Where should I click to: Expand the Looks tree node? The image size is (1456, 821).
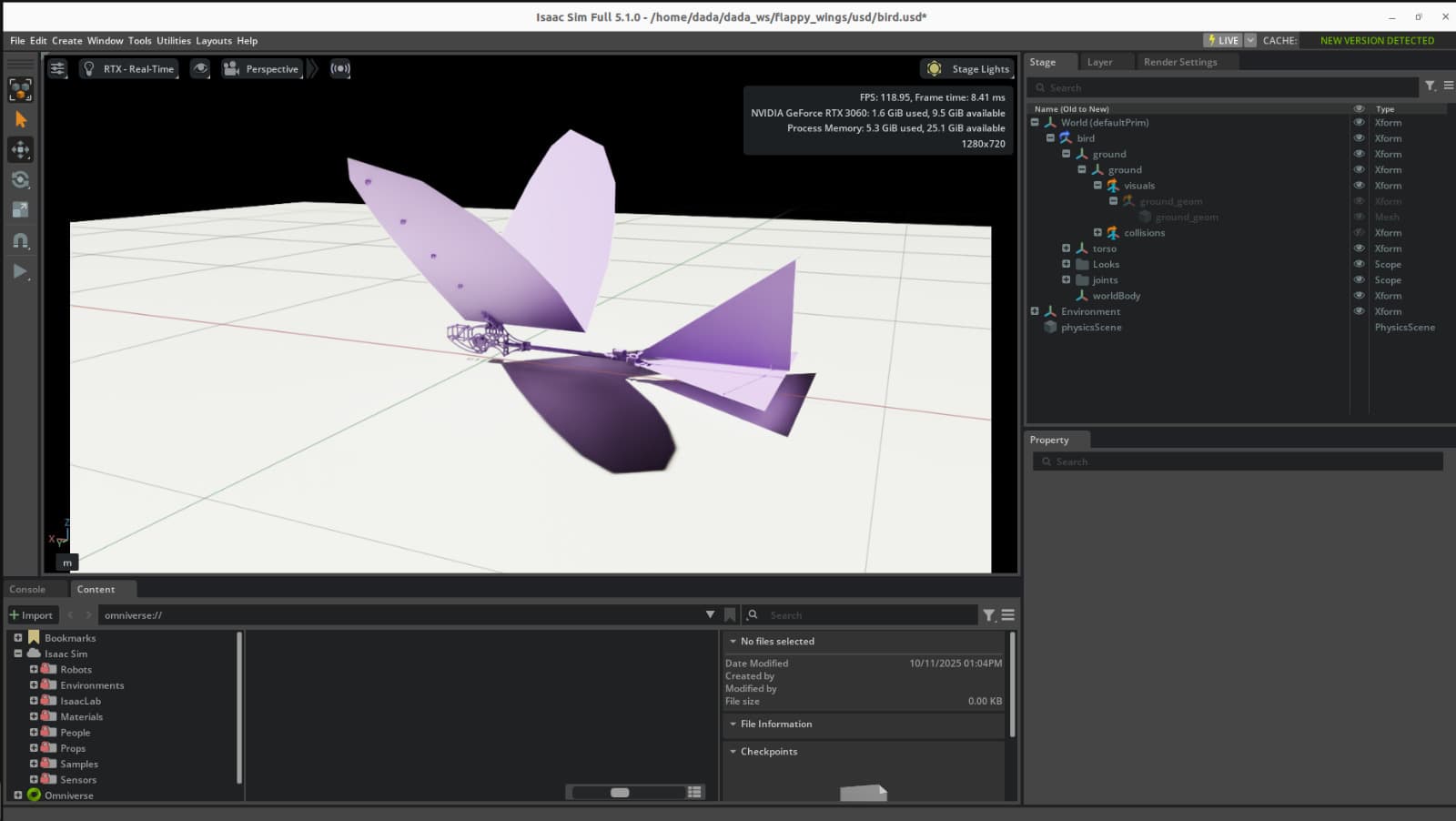coord(1066,264)
